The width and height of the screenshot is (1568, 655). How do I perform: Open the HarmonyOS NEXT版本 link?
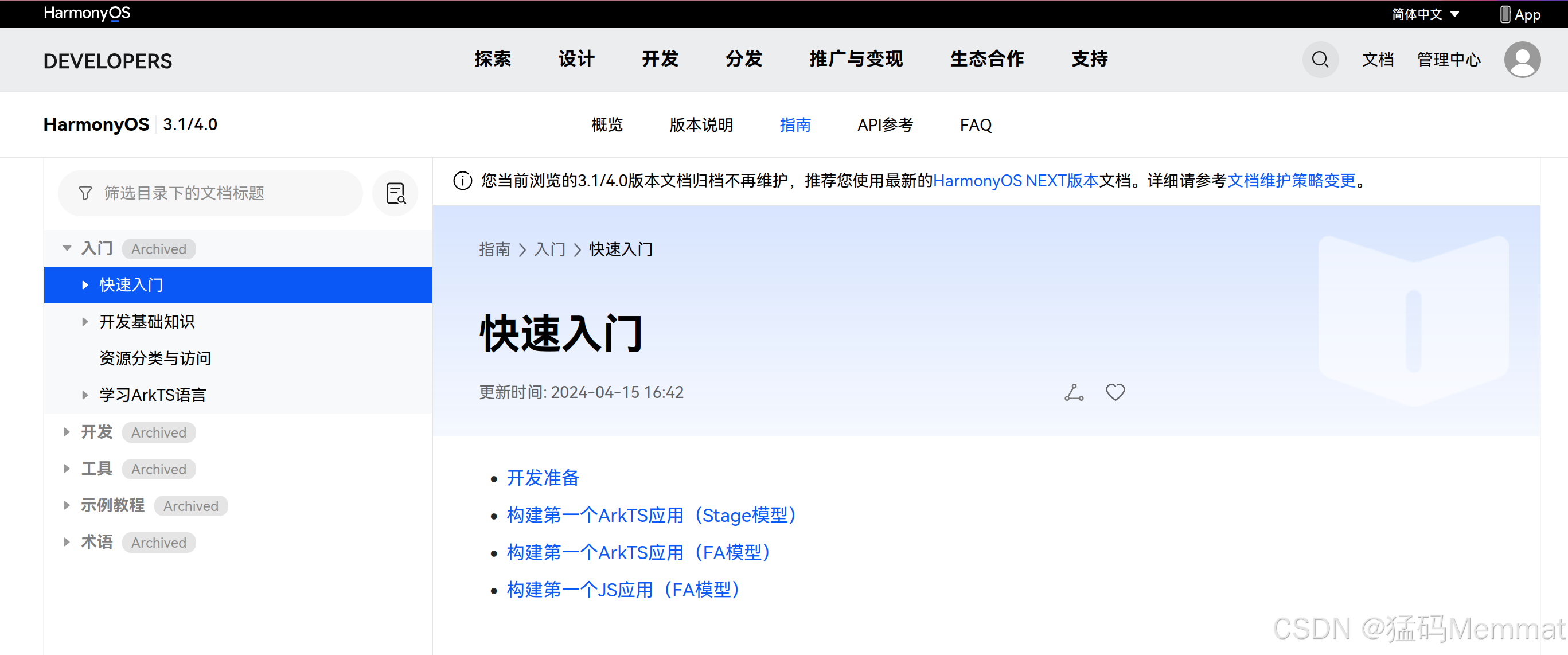(1016, 181)
